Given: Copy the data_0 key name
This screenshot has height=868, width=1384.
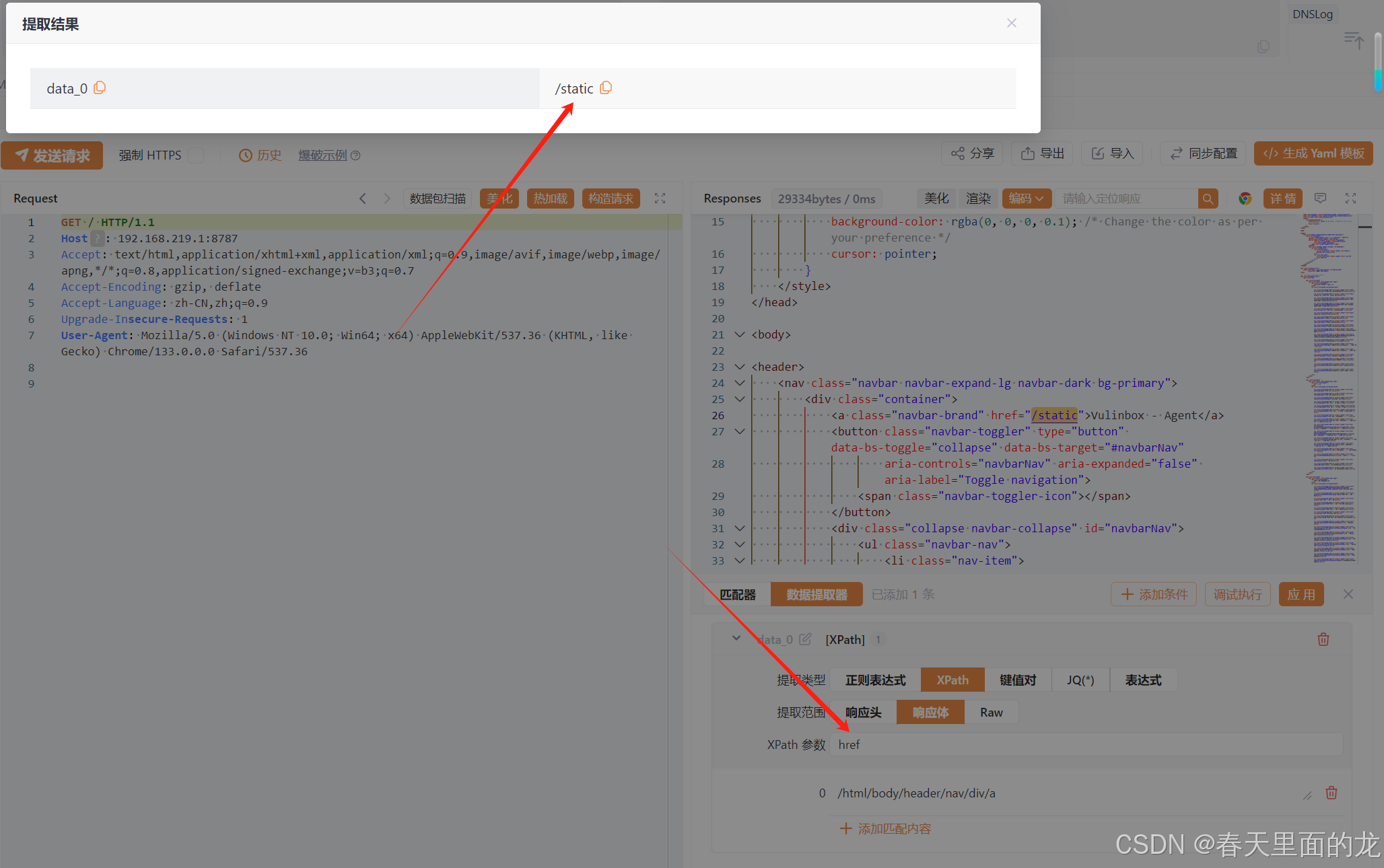Looking at the screenshot, I should click(x=100, y=88).
